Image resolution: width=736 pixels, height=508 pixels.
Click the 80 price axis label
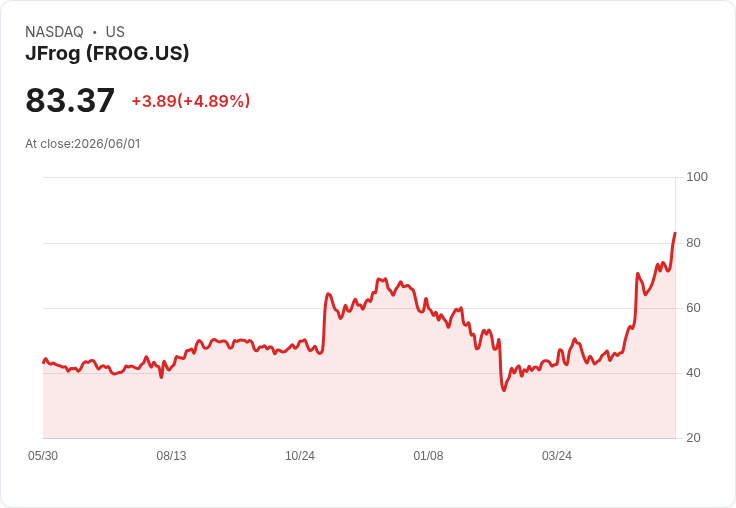point(693,243)
